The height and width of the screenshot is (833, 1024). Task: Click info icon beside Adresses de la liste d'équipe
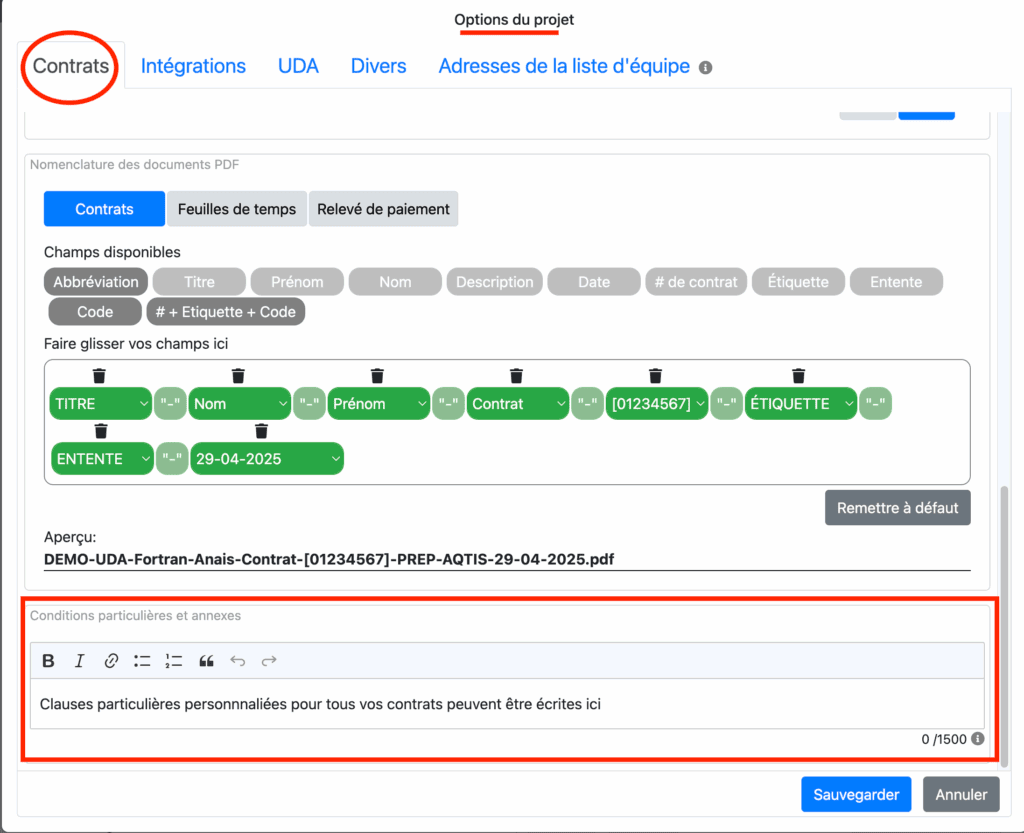point(705,68)
